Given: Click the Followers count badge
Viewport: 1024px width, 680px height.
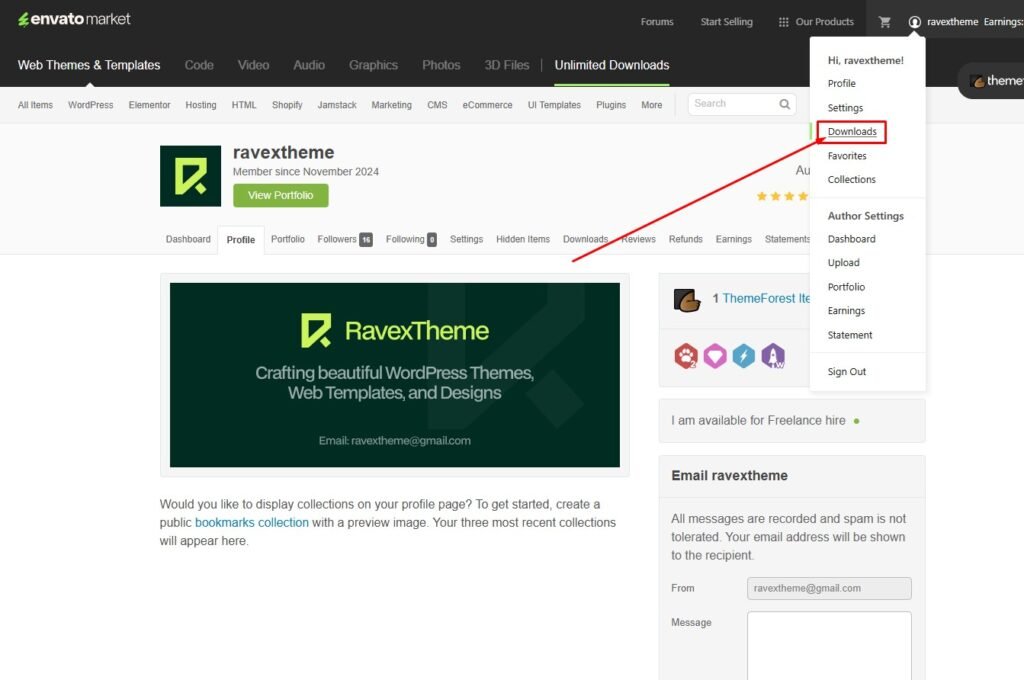Looking at the screenshot, I should 366,240.
